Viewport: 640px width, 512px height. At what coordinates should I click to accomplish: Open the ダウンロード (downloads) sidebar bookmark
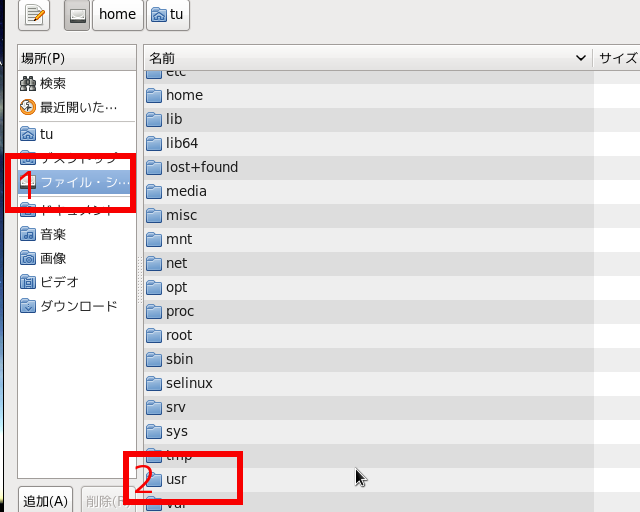[x=77, y=306]
